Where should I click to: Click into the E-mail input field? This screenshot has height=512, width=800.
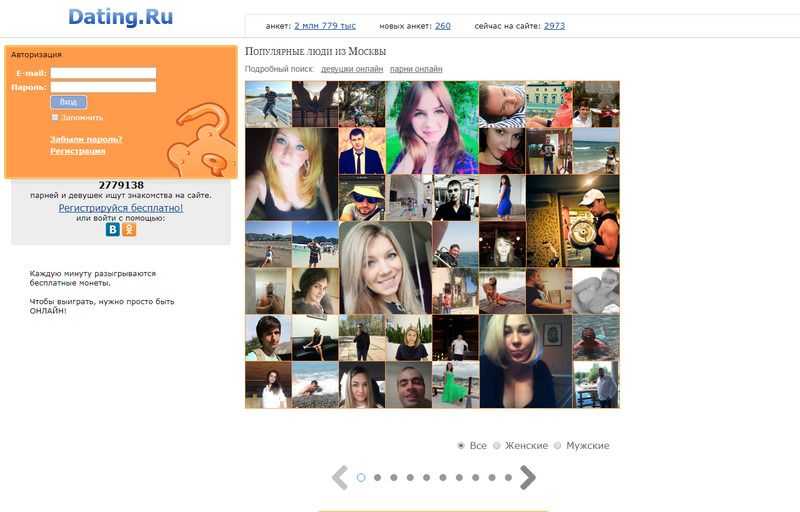point(104,73)
